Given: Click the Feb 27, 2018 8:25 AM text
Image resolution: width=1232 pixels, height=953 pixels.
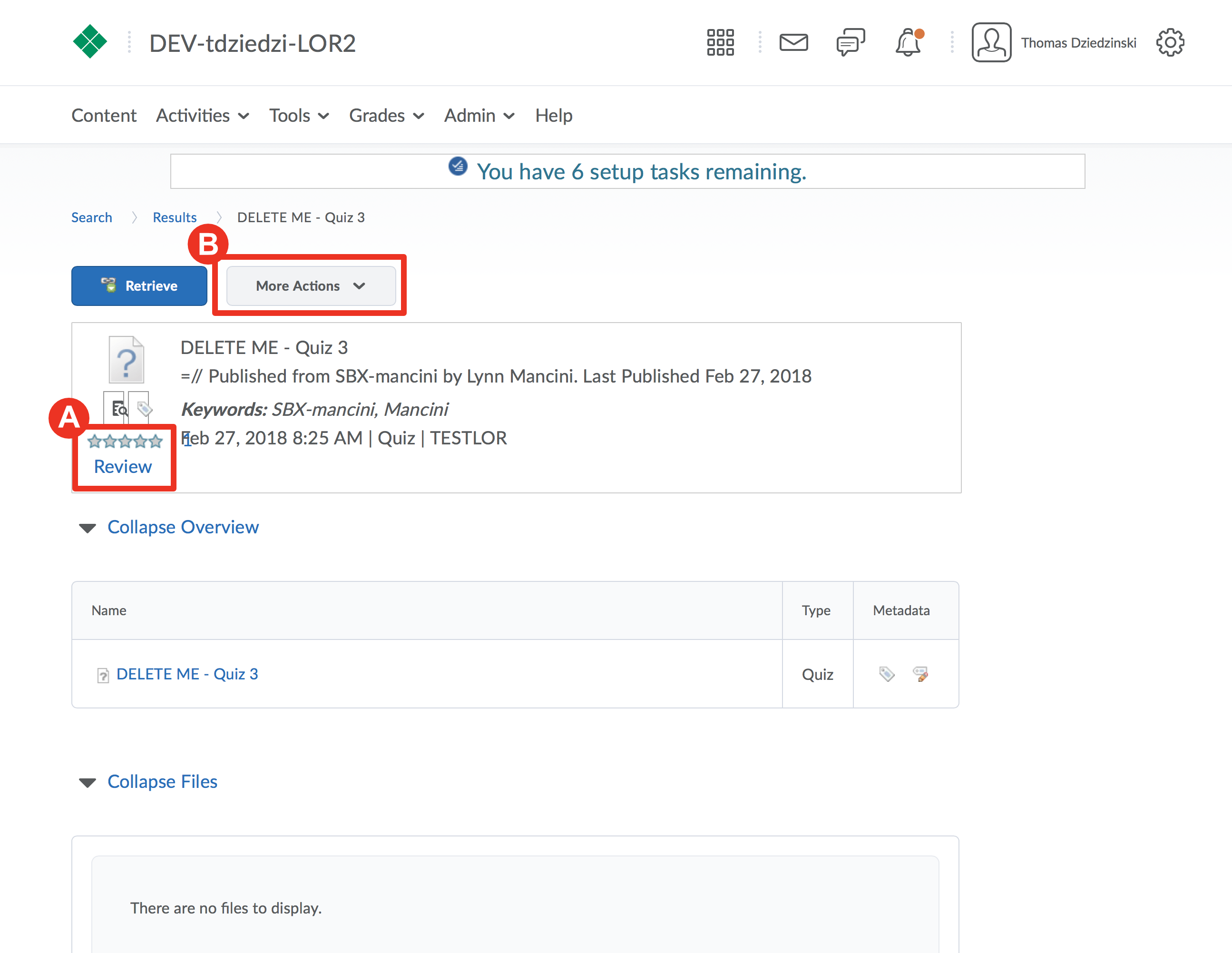Looking at the screenshot, I should 271,438.
